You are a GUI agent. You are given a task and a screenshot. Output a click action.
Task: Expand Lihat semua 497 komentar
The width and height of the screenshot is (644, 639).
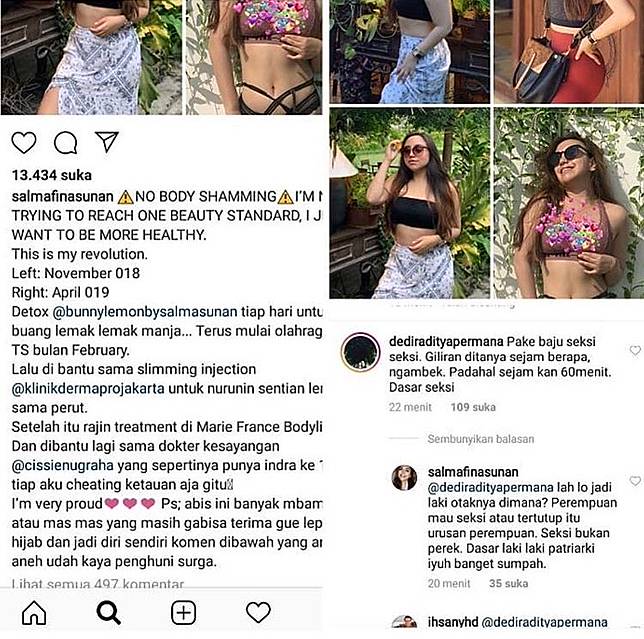pos(98,584)
